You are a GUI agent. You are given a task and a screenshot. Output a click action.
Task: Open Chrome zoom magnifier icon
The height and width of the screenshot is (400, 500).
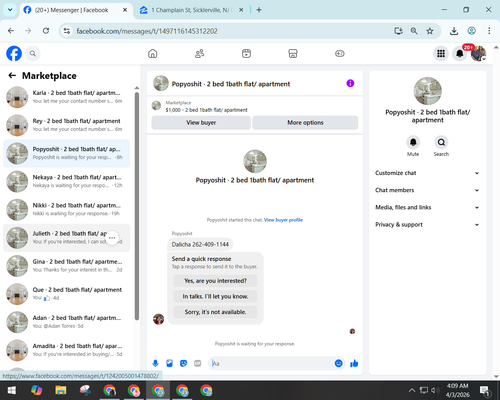[x=414, y=31]
